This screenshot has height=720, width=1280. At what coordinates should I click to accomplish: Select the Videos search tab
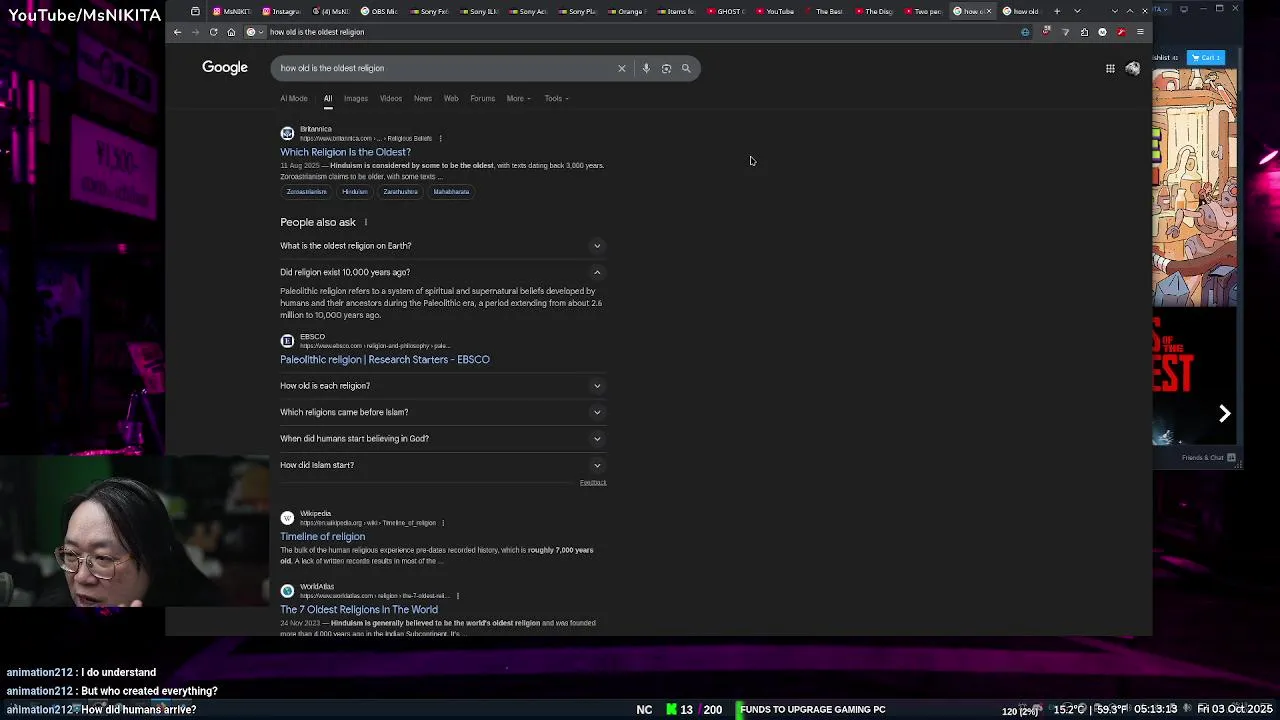tap(390, 98)
